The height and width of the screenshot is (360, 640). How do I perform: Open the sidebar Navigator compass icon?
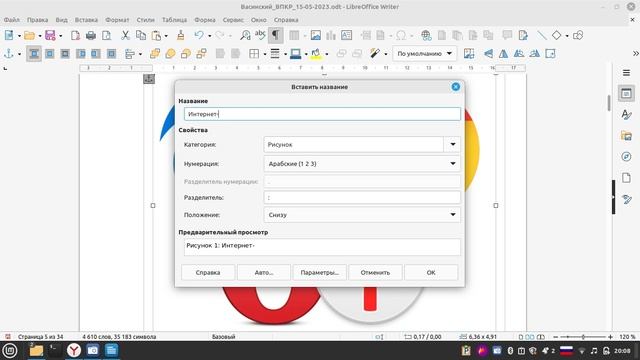click(626, 157)
